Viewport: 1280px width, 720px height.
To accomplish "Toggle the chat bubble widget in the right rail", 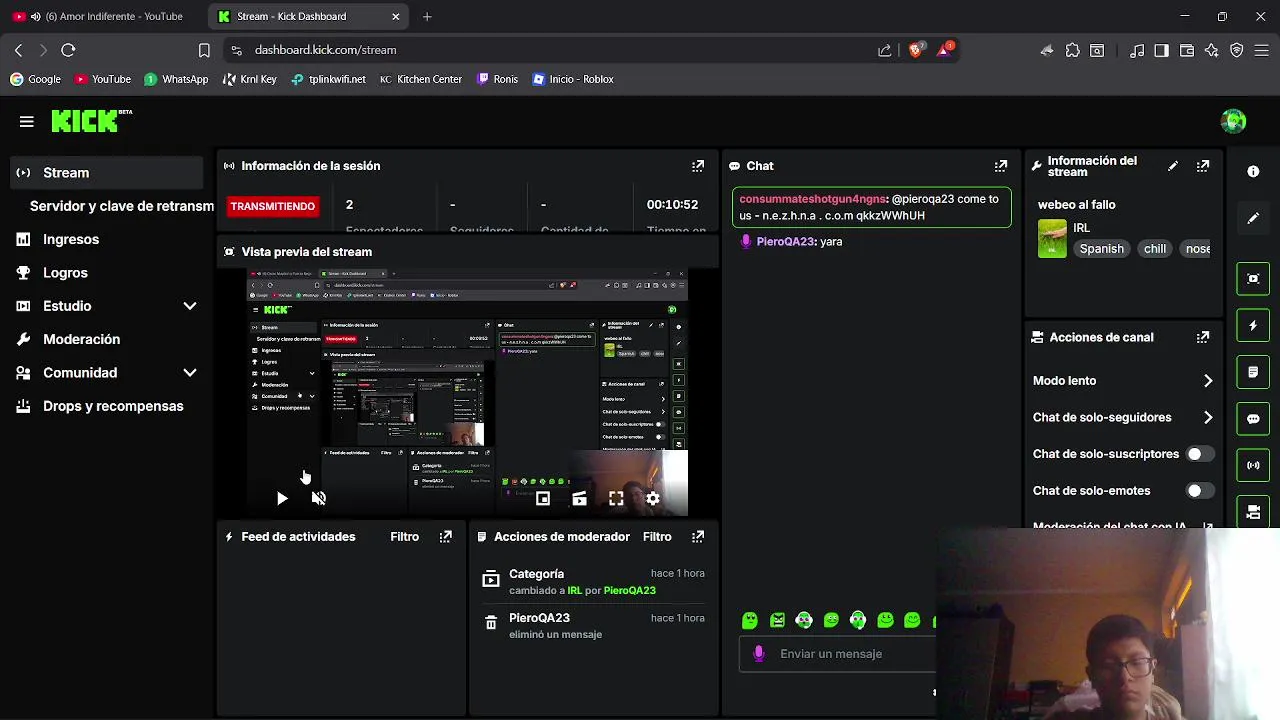I will coord(1253,419).
